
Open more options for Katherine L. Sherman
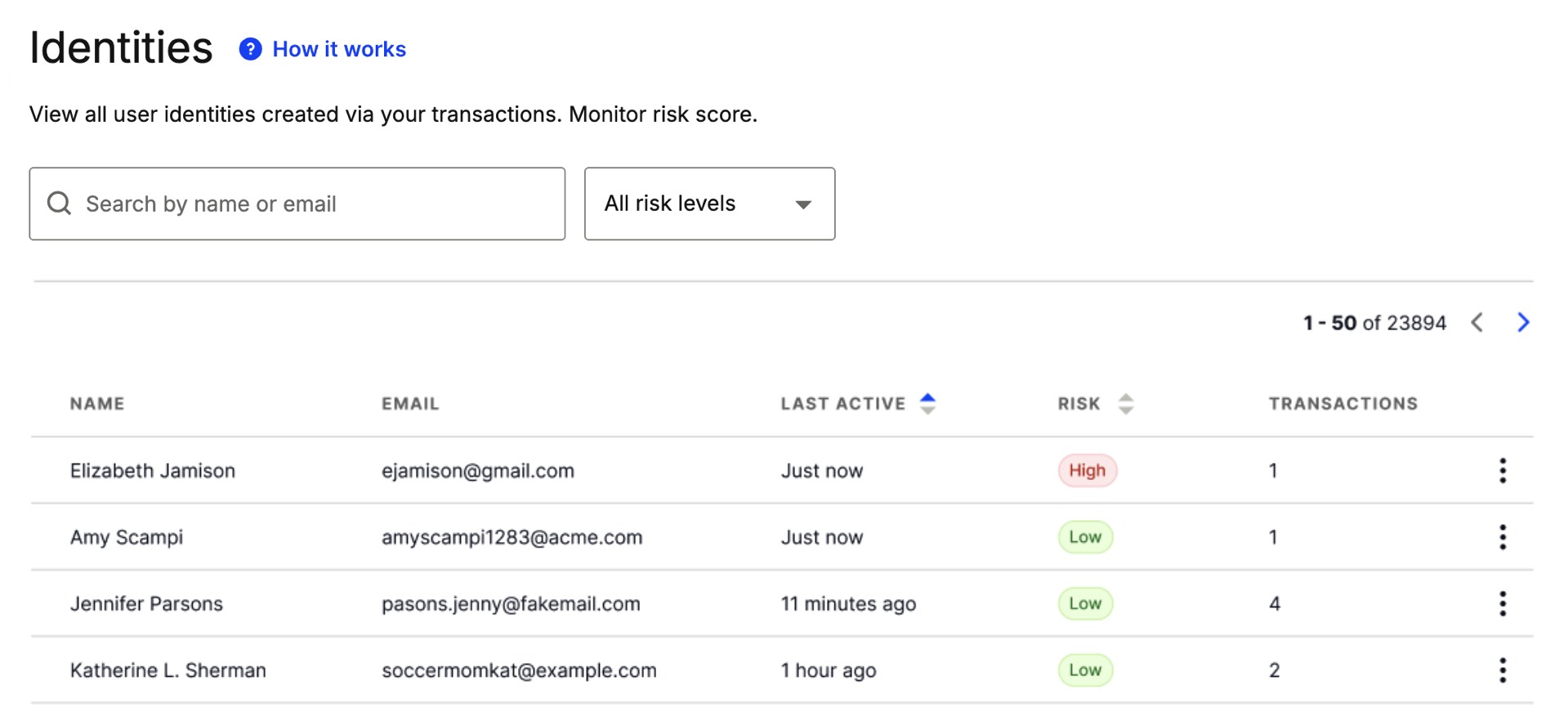tap(1503, 670)
